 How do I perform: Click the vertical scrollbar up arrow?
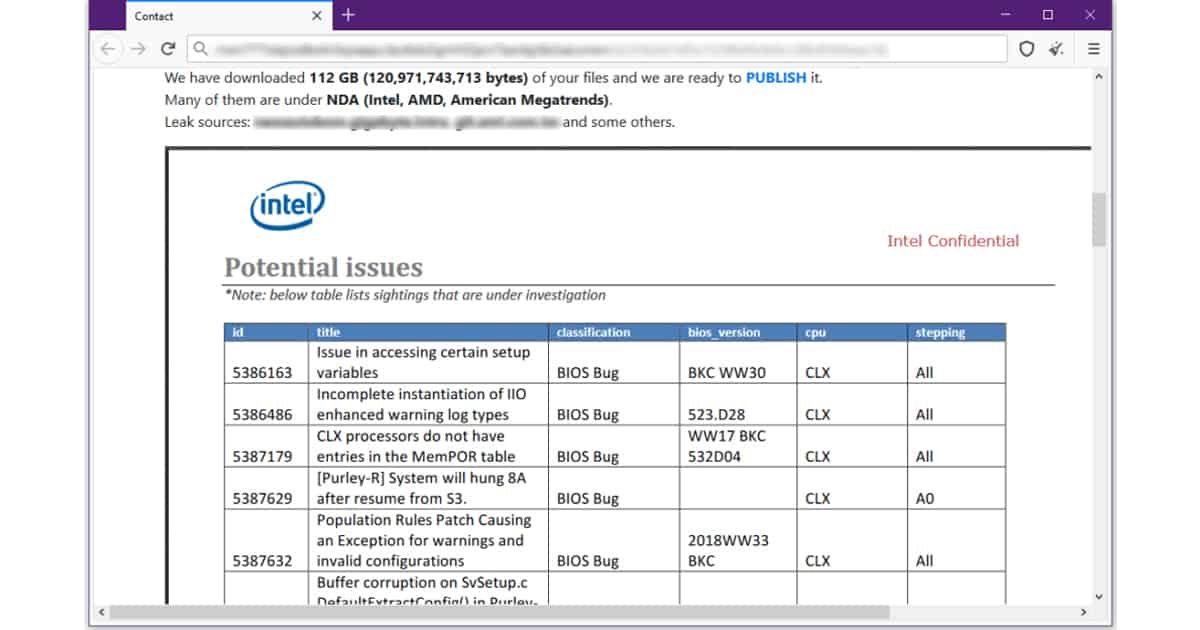point(1099,76)
